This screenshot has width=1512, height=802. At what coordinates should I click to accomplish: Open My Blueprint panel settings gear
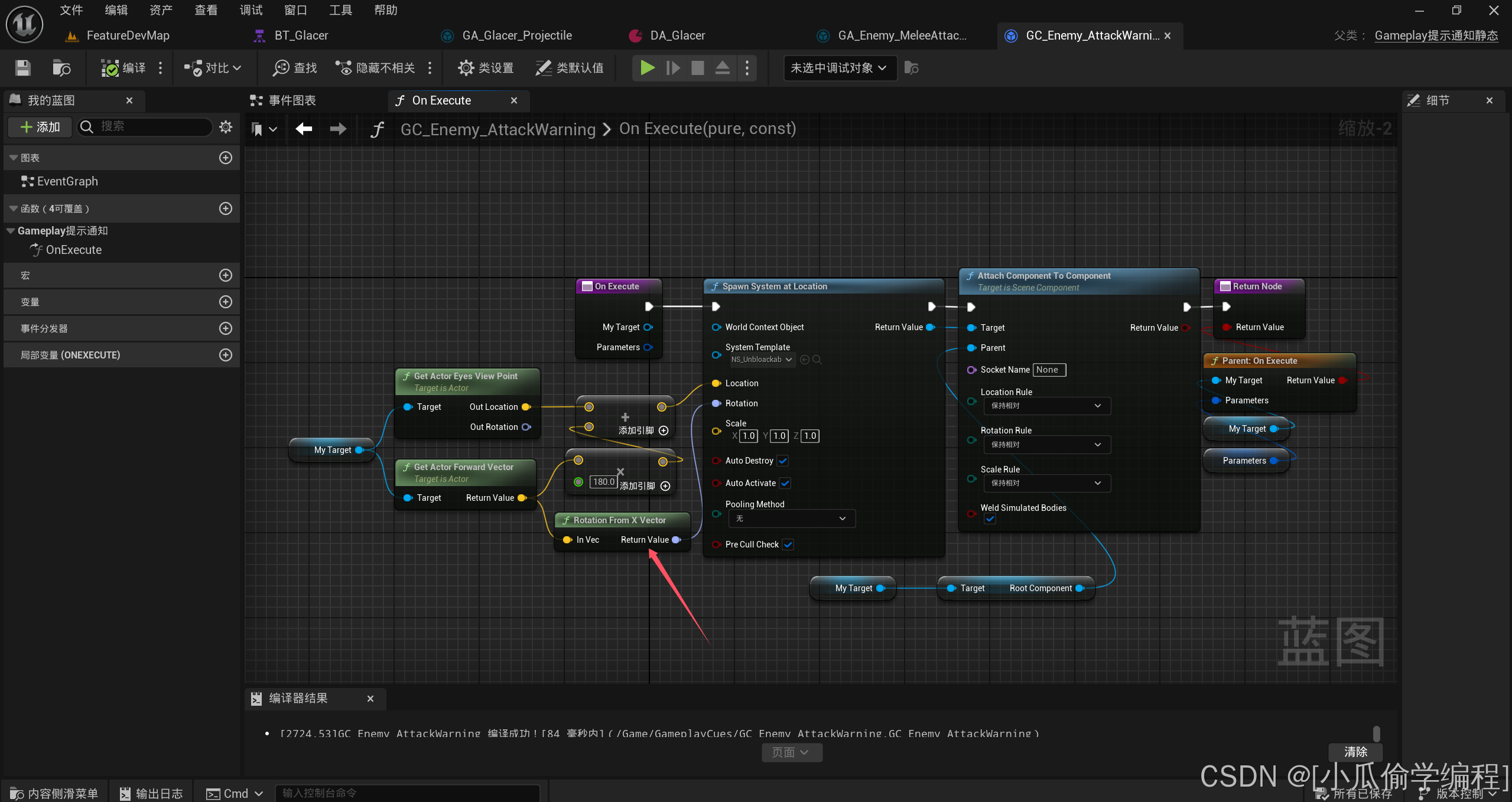click(x=225, y=126)
